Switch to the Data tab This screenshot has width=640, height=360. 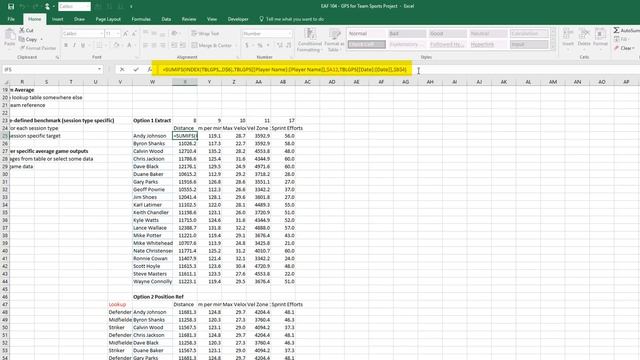pyautogui.click(x=166, y=19)
